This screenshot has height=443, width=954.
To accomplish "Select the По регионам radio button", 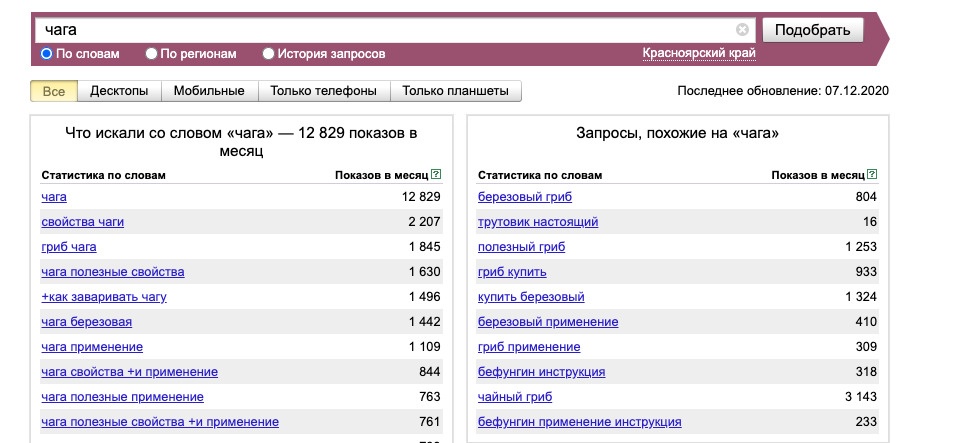I will tap(151, 54).
